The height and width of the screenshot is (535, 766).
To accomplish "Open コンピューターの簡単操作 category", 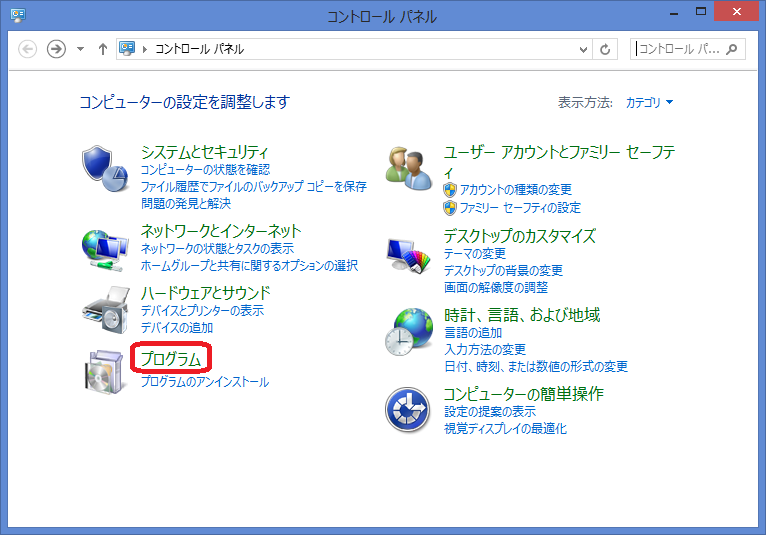I will click(x=524, y=394).
